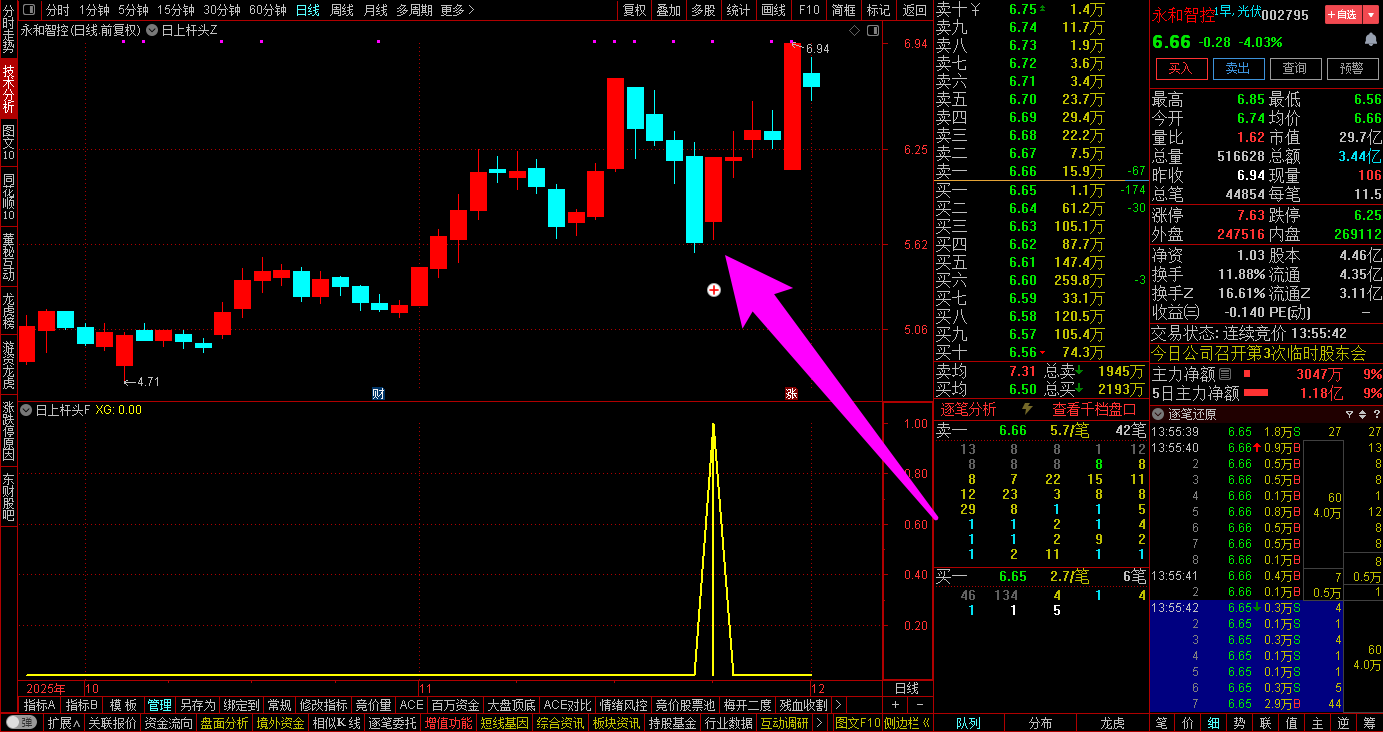Select the 势 tab at bottom right
Screen dimensions: 1383x732
[1239, 722]
